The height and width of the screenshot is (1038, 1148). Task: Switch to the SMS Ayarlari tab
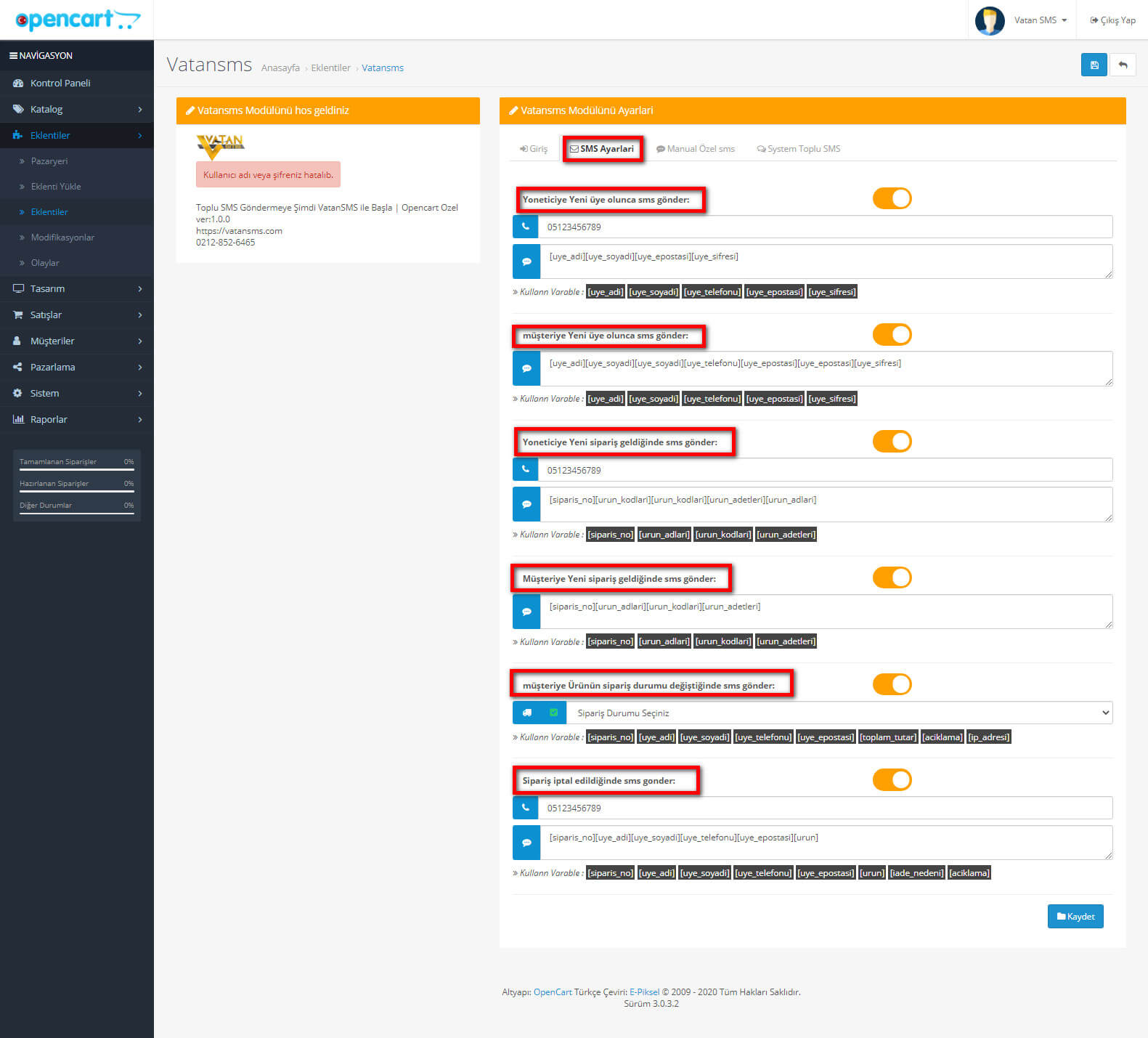pos(602,149)
